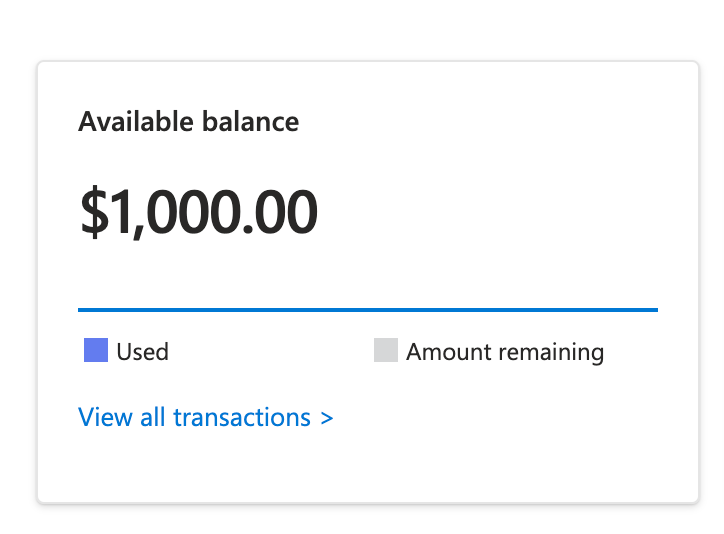
Task: Click the gray Amount remaining legend square
Action: 386,351
